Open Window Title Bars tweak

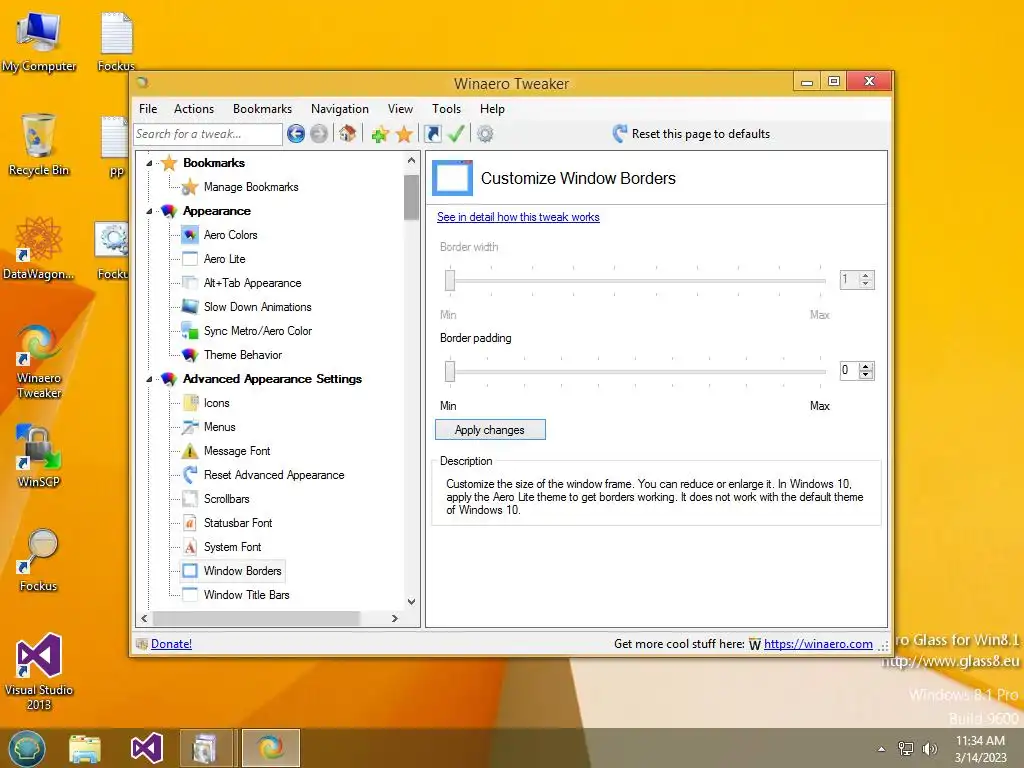point(246,595)
